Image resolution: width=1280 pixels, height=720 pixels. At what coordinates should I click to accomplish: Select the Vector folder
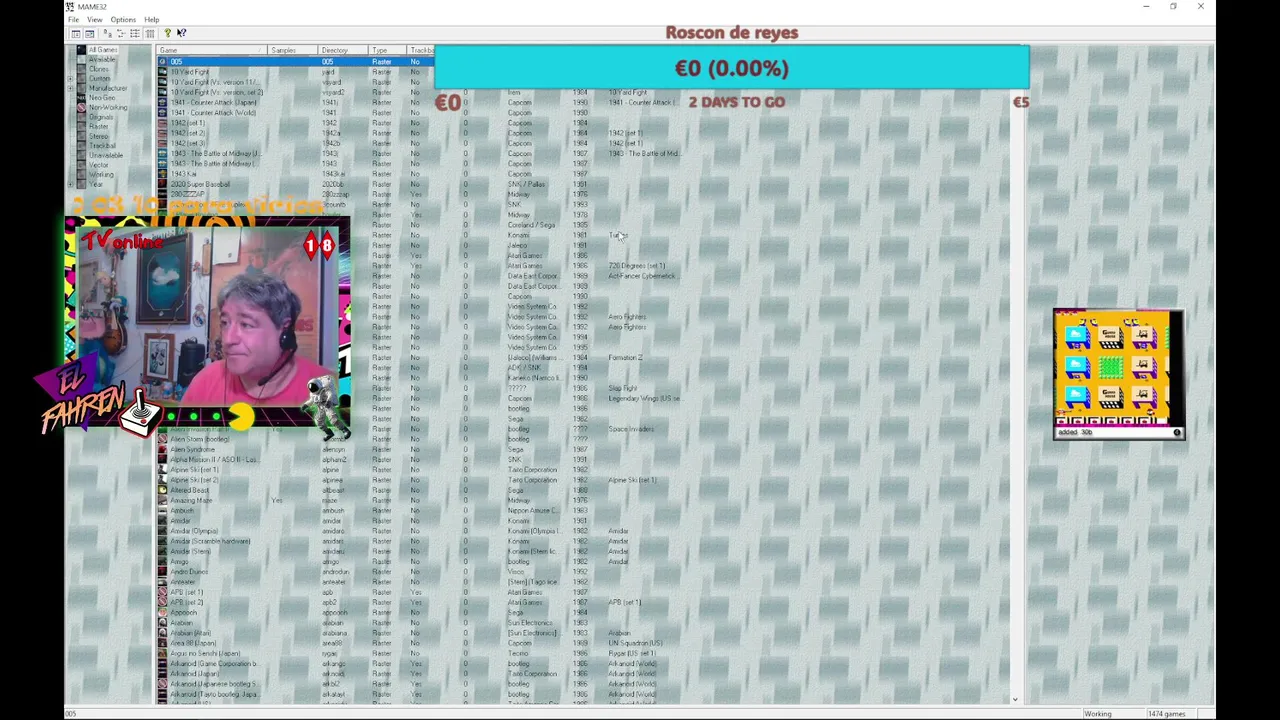tap(98, 165)
